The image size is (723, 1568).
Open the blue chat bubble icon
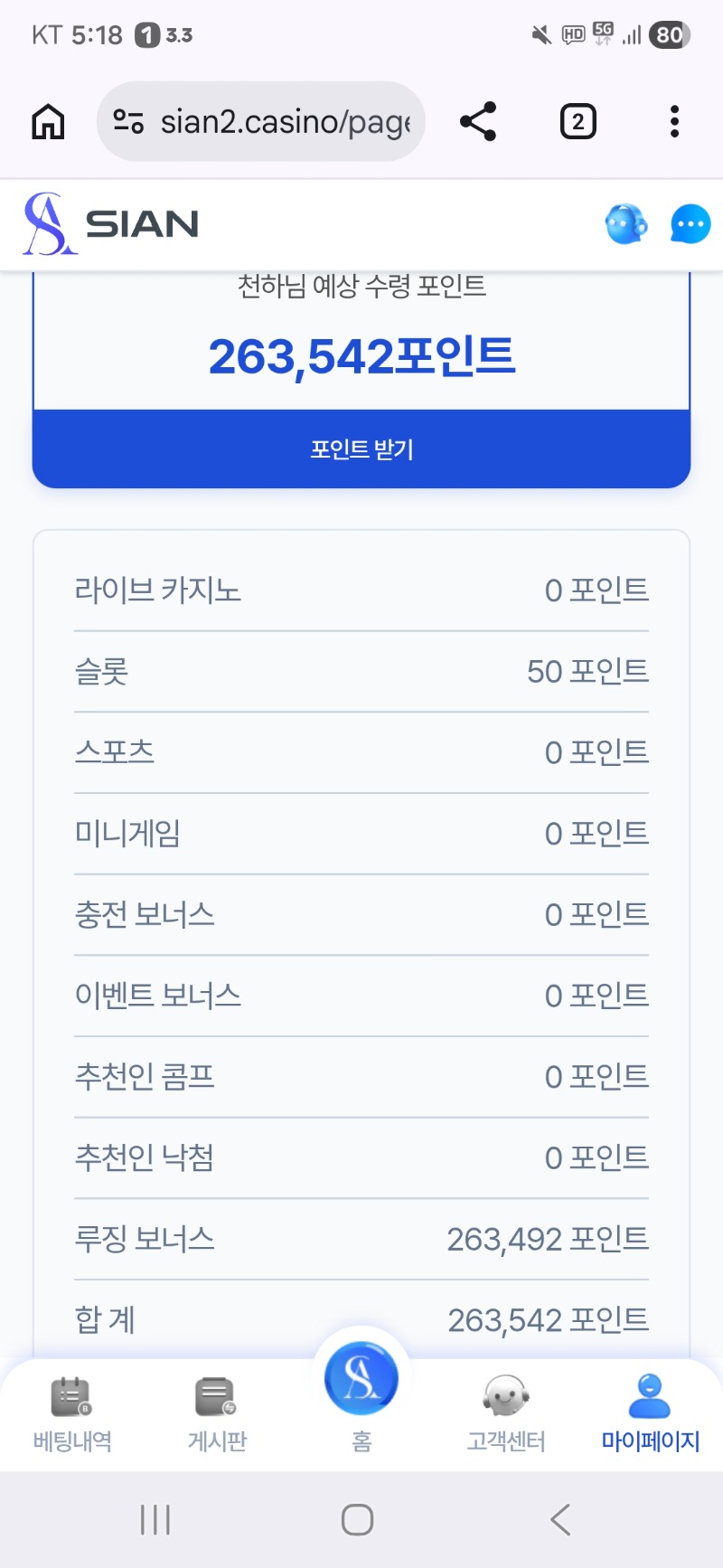[690, 224]
